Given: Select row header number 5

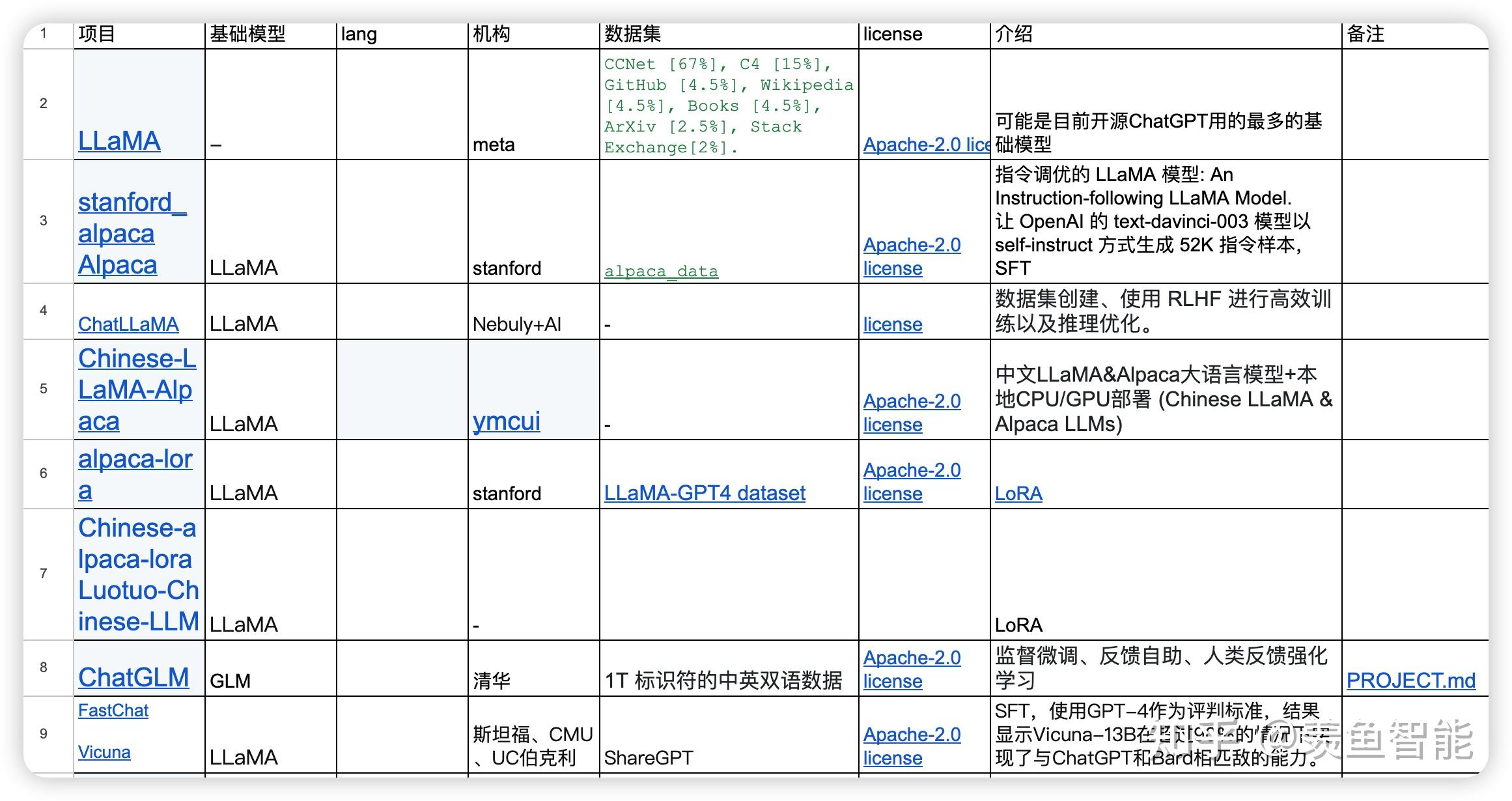Looking at the screenshot, I should tap(44, 389).
